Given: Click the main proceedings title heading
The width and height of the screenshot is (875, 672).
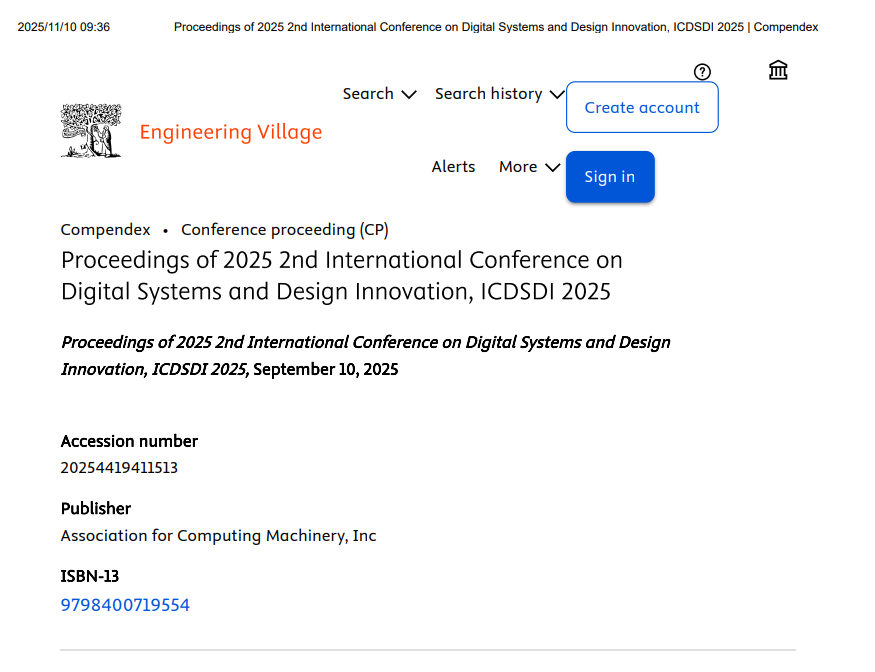Looking at the screenshot, I should click(341, 276).
